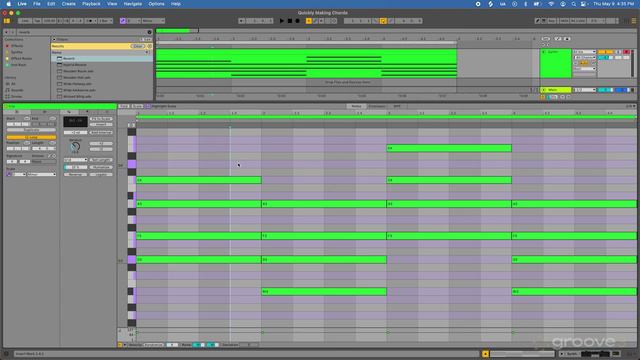Screen dimensions: 640x360
Task: Select the Reverb device in browser results
Action: [102, 58]
